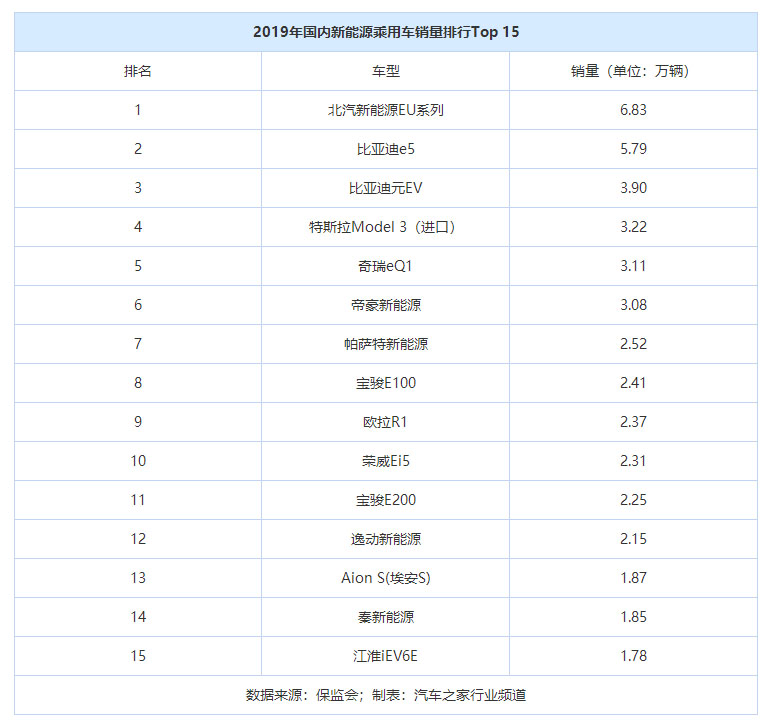Click the '车型' column header

pyautogui.click(x=385, y=71)
